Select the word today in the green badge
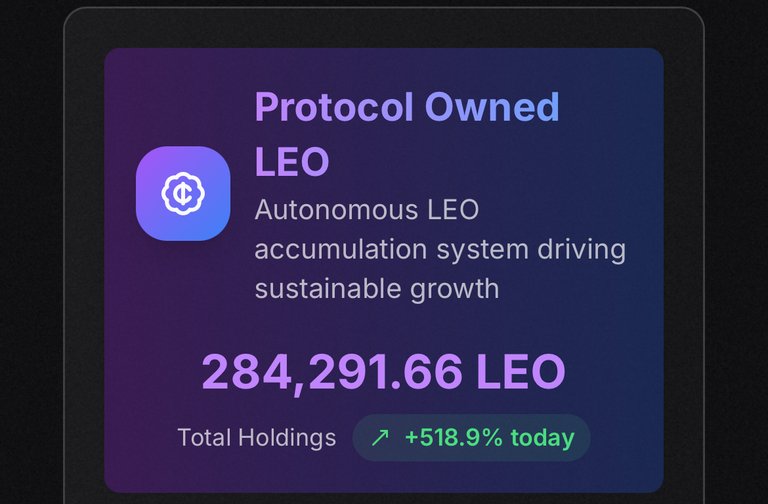Image resolution: width=768 pixels, height=504 pixels. [x=542, y=437]
